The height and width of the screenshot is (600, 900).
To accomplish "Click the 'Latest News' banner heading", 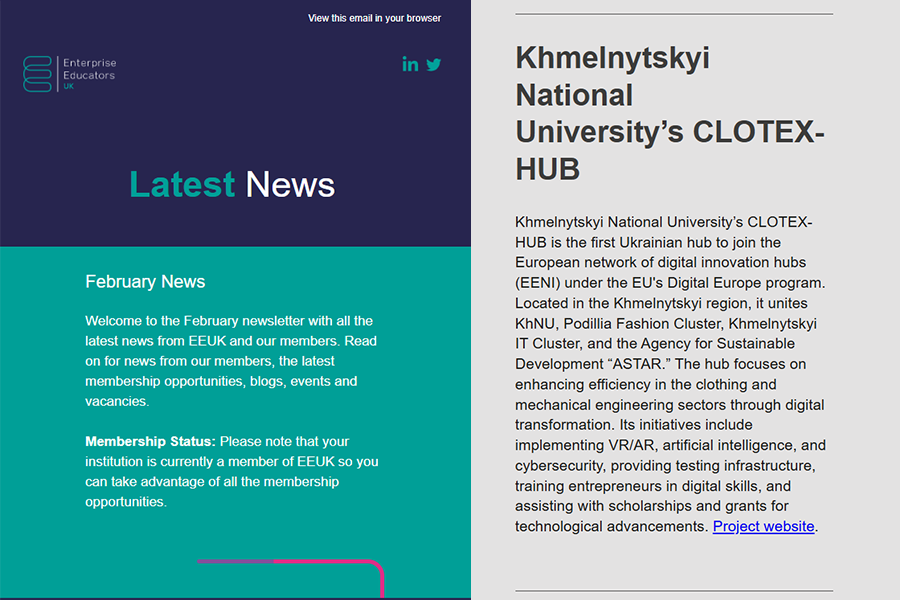I will pos(232,185).
